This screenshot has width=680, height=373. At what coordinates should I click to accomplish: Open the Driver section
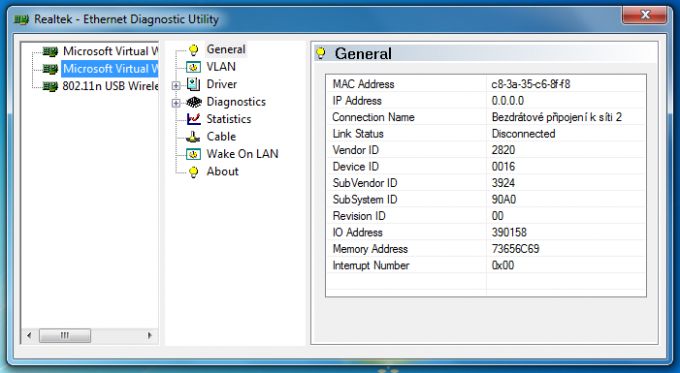[222, 84]
